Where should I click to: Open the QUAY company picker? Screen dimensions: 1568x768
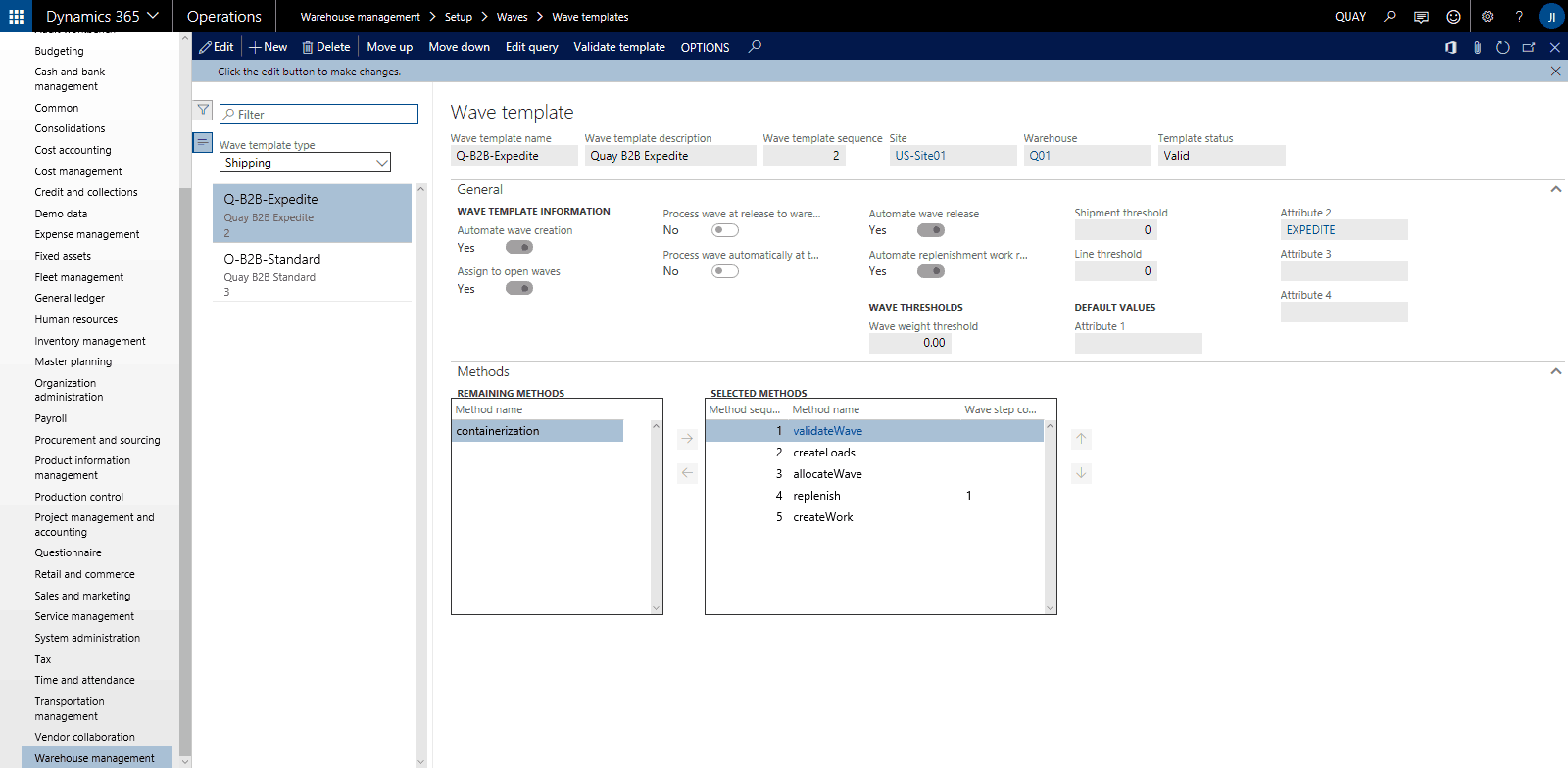(x=1350, y=17)
